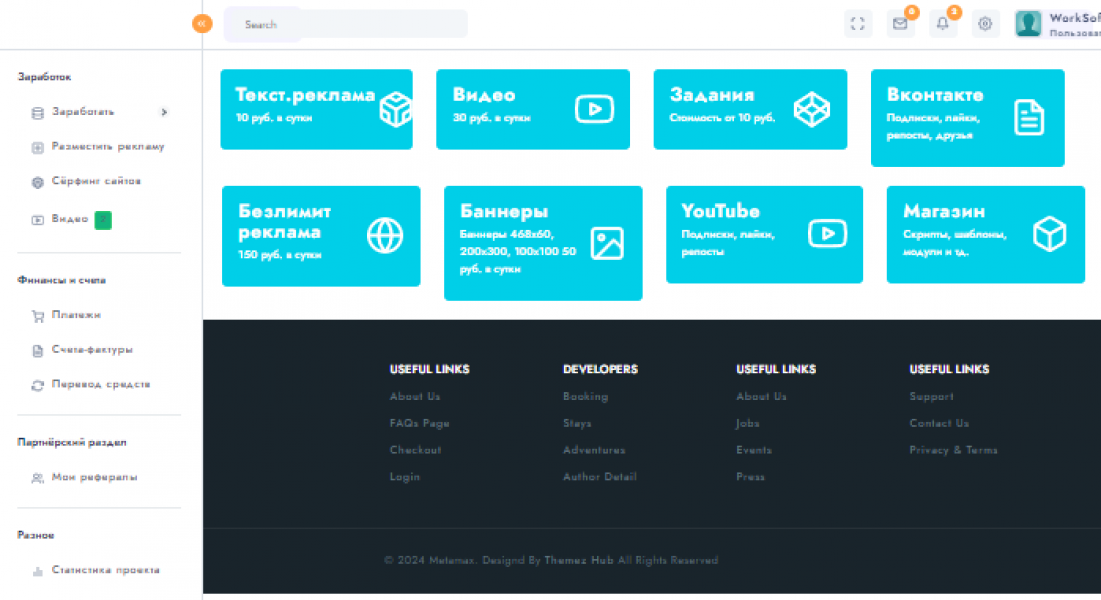Open the settings gear icon
The image size is (1101, 600).
click(985, 24)
